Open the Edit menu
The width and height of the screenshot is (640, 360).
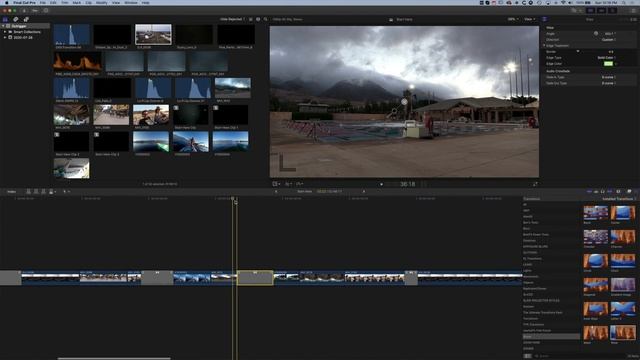point(53,2)
